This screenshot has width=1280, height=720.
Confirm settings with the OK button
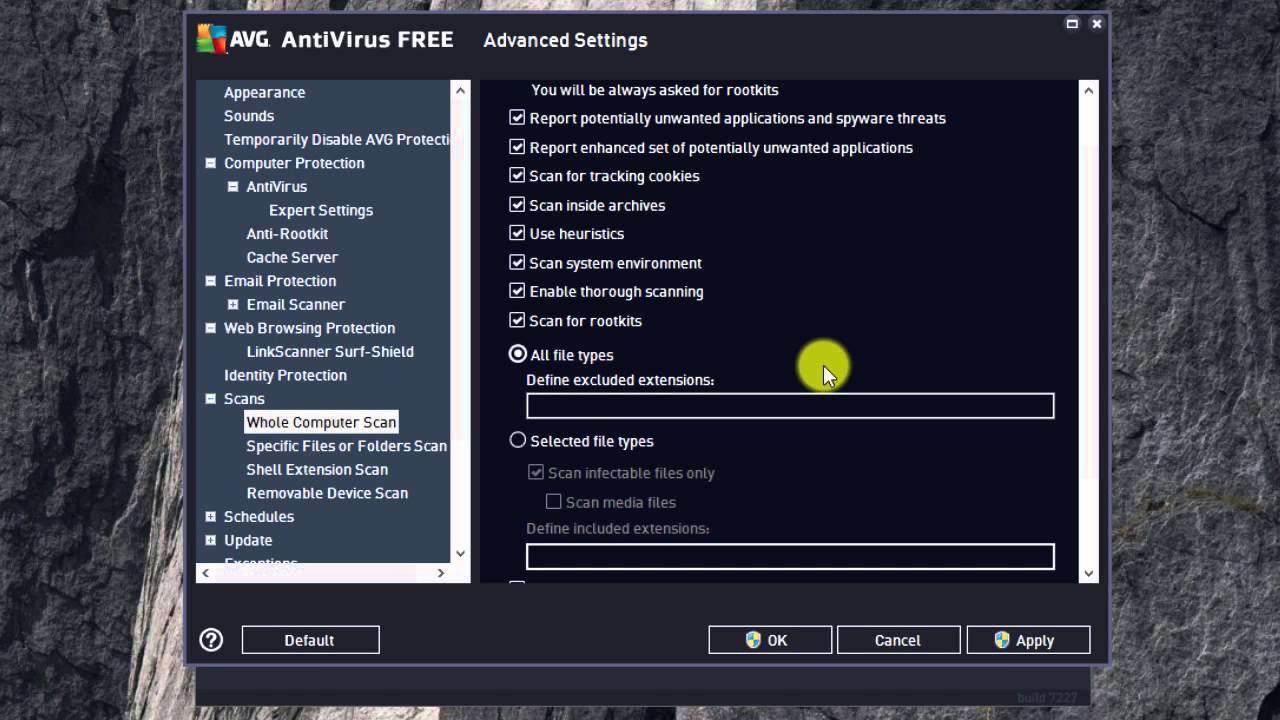click(770, 640)
